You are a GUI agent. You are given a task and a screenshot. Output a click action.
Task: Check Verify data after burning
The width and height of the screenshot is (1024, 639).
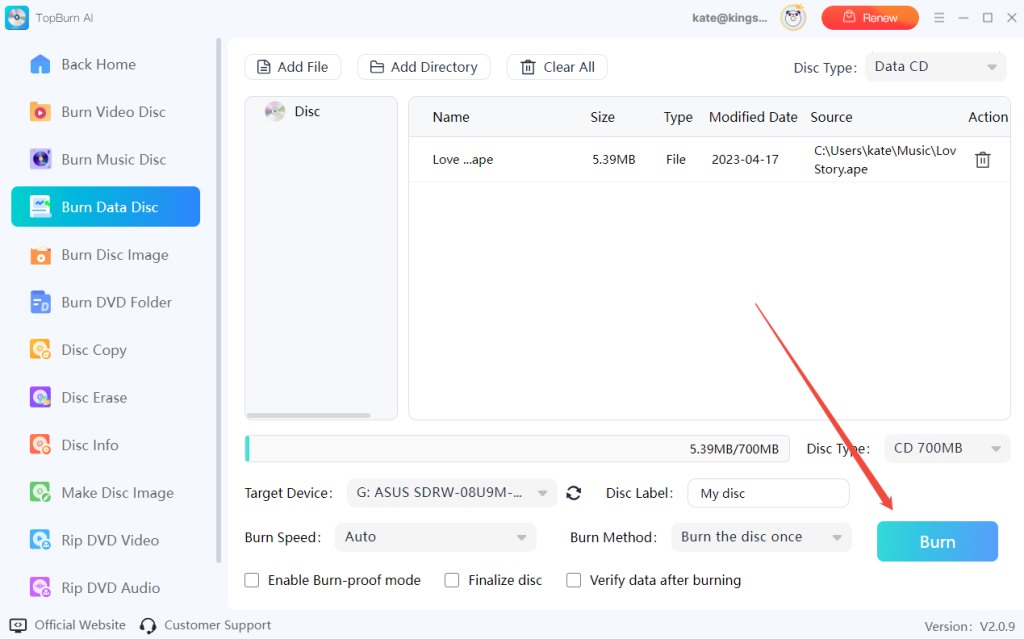pyautogui.click(x=574, y=580)
